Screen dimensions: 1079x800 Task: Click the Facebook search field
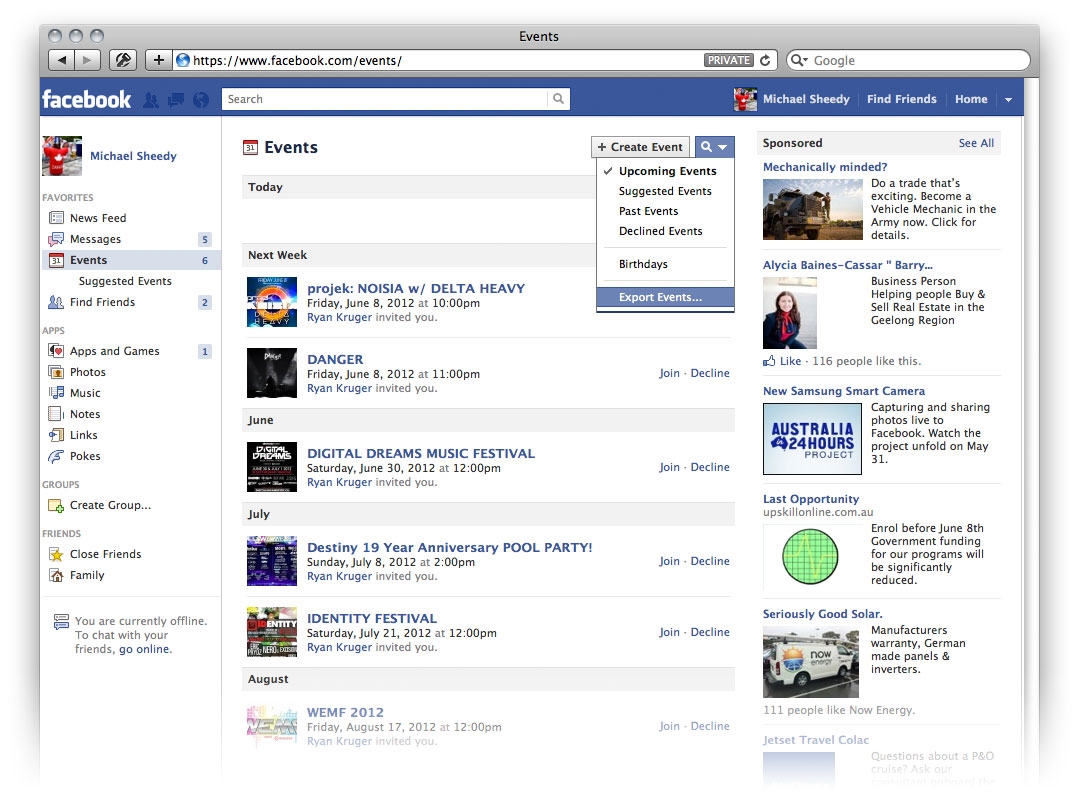click(x=384, y=99)
